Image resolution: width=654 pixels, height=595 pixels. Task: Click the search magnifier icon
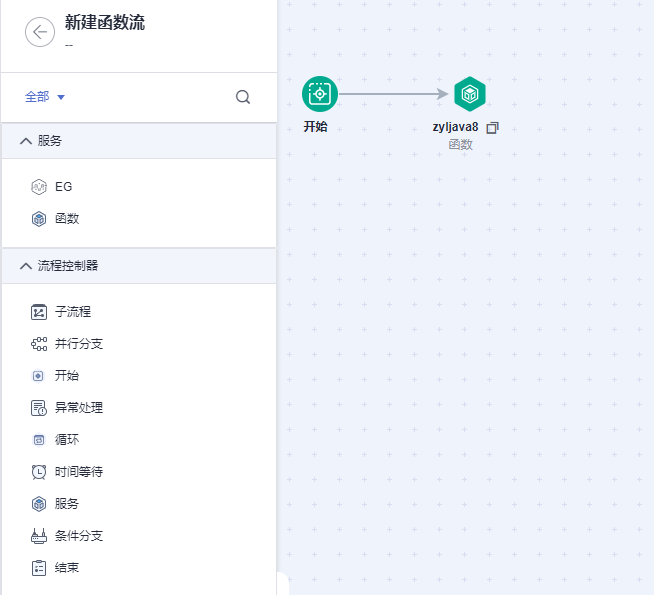(x=243, y=97)
